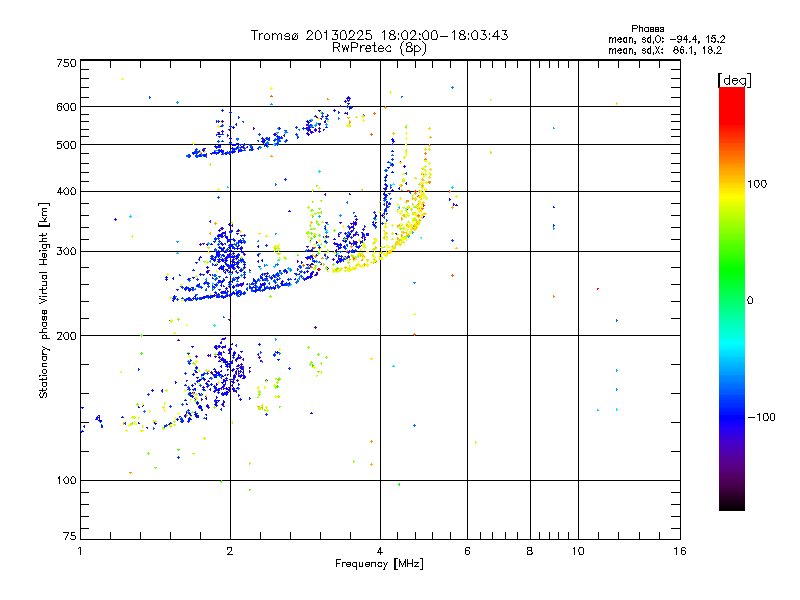Click the plot title 'Tromsø 20130225 18:02:00-18:03:43'
The width and height of the screenshot is (800, 600).
379,35
